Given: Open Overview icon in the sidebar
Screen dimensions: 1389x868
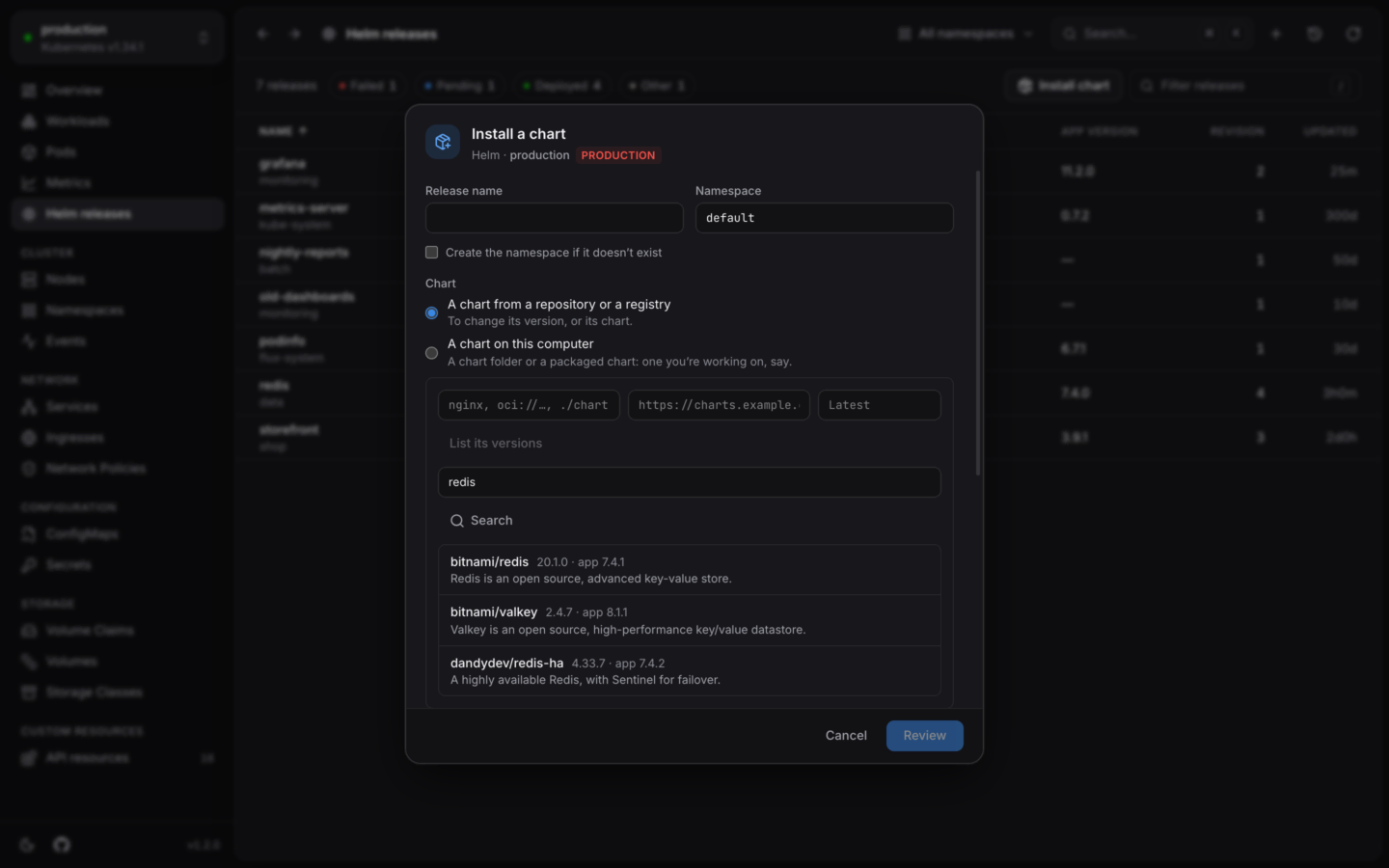Looking at the screenshot, I should tap(29, 91).
